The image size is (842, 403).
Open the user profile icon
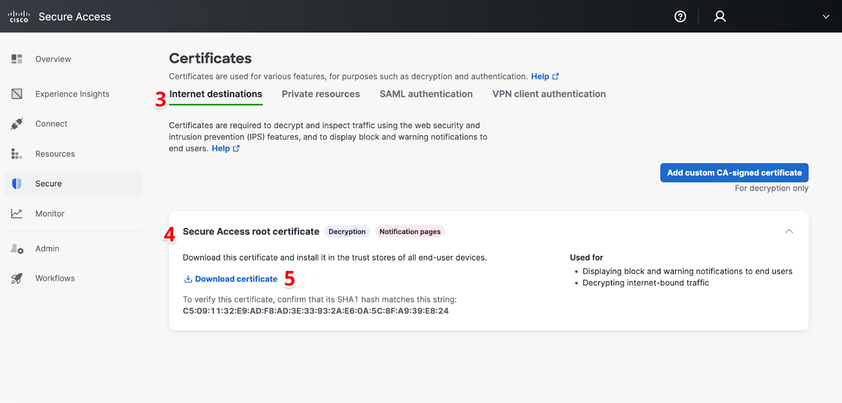(x=720, y=17)
